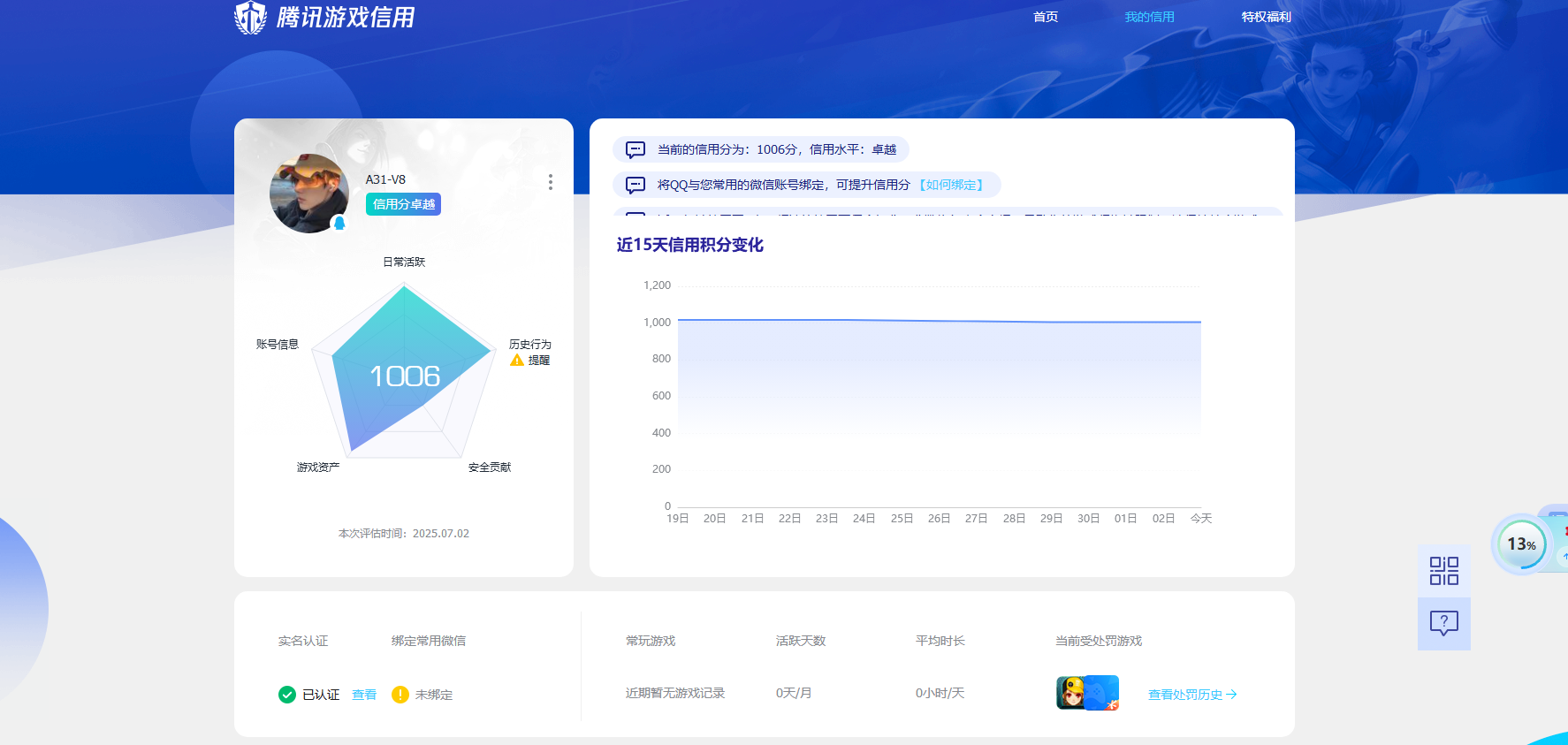Image resolution: width=1568 pixels, height=745 pixels.
Task: Click the 19日 label on chart axis
Action: coord(678,518)
